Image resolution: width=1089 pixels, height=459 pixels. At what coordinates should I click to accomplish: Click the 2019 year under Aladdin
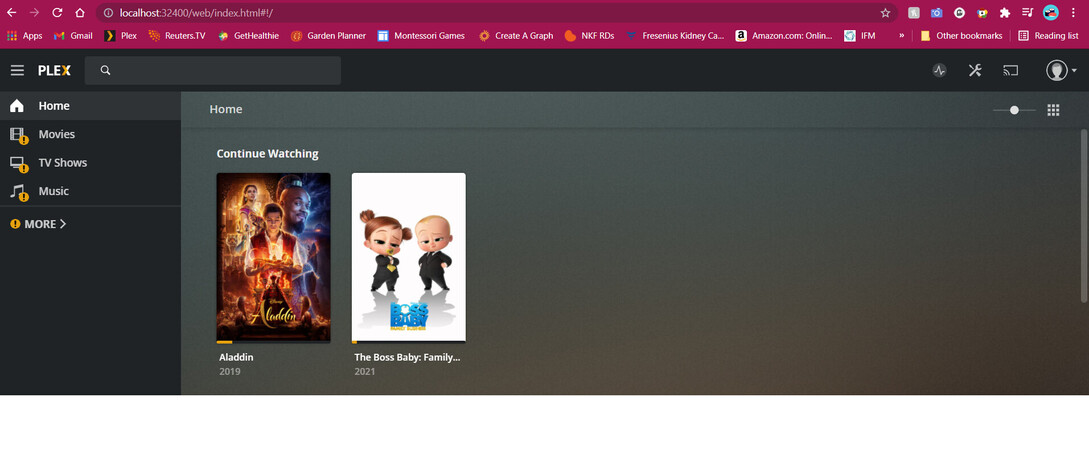click(x=230, y=372)
